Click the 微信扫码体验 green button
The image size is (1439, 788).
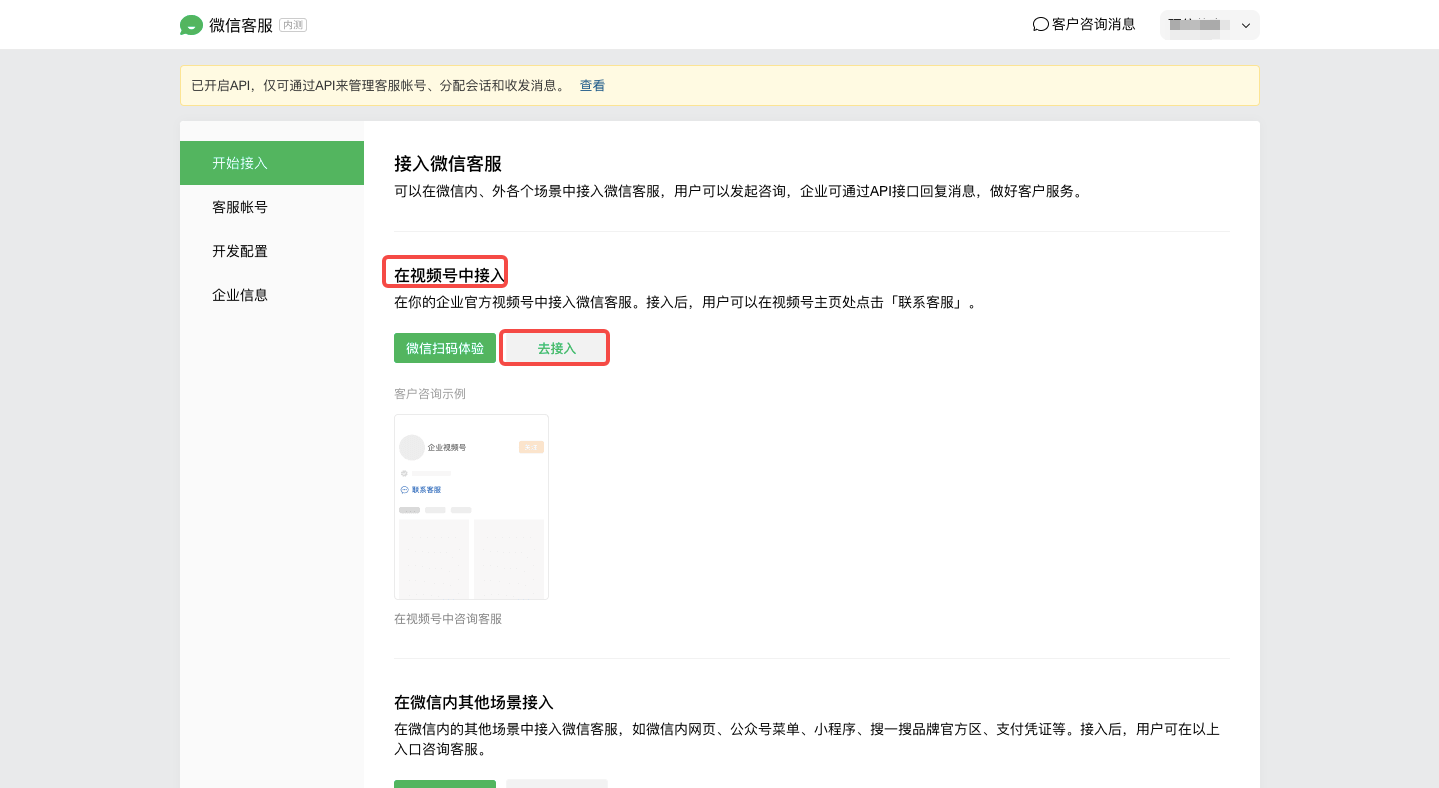(445, 348)
